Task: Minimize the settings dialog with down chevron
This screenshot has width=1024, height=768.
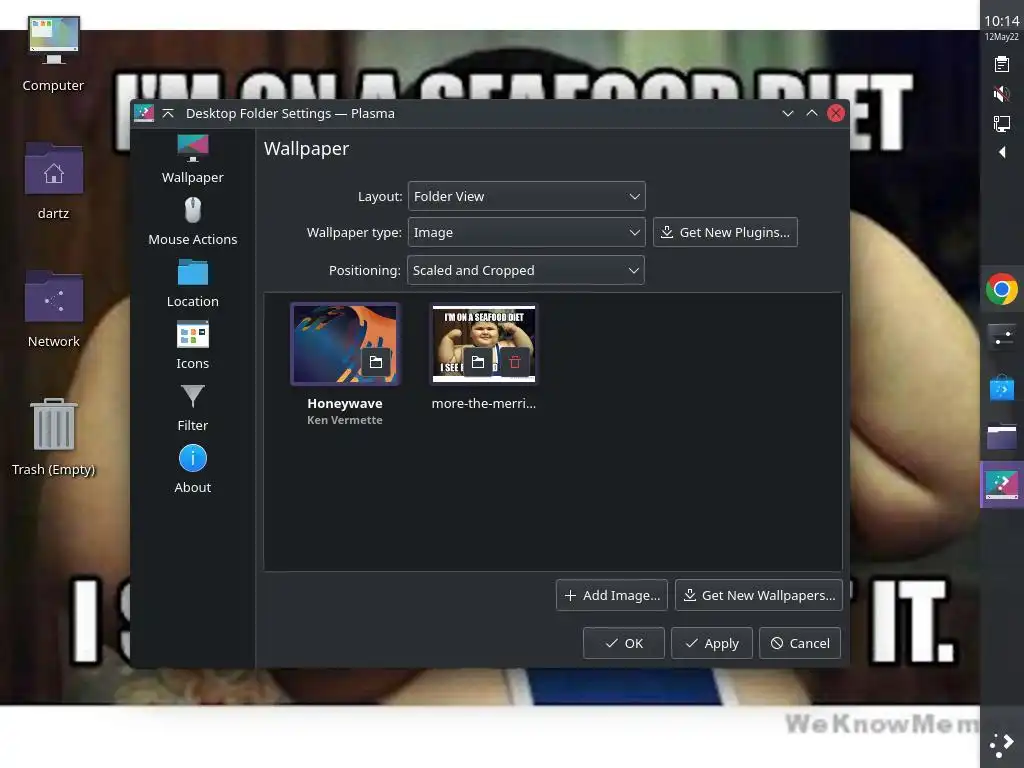Action: pyautogui.click(x=788, y=113)
